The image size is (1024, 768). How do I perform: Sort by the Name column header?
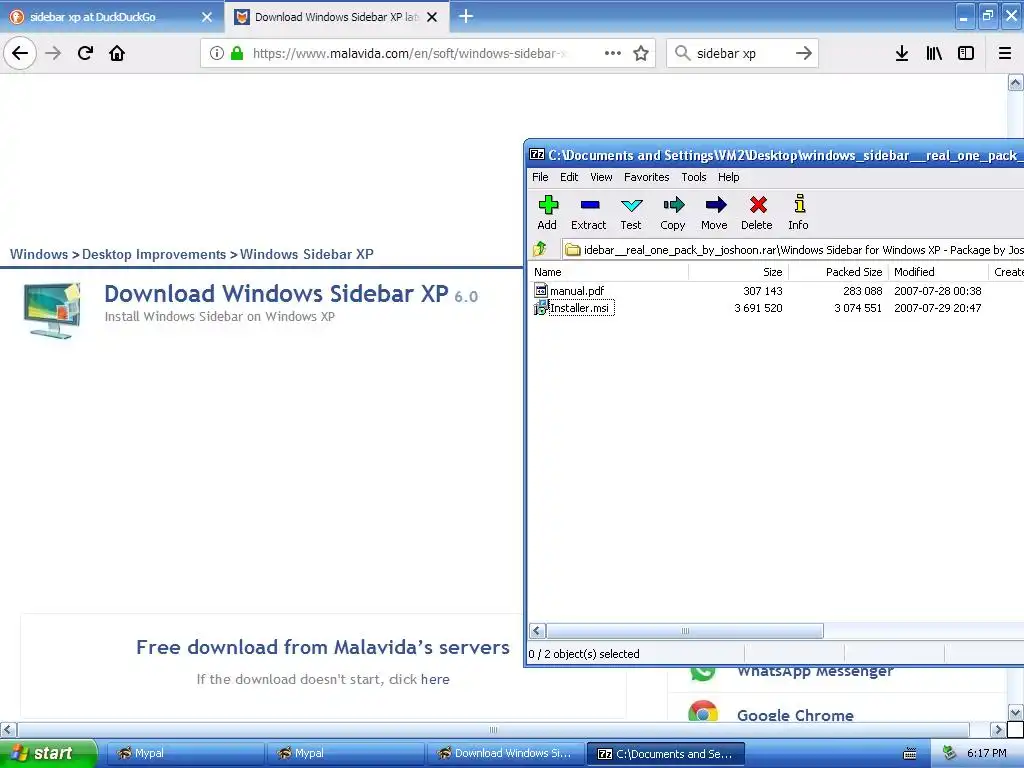609,272
